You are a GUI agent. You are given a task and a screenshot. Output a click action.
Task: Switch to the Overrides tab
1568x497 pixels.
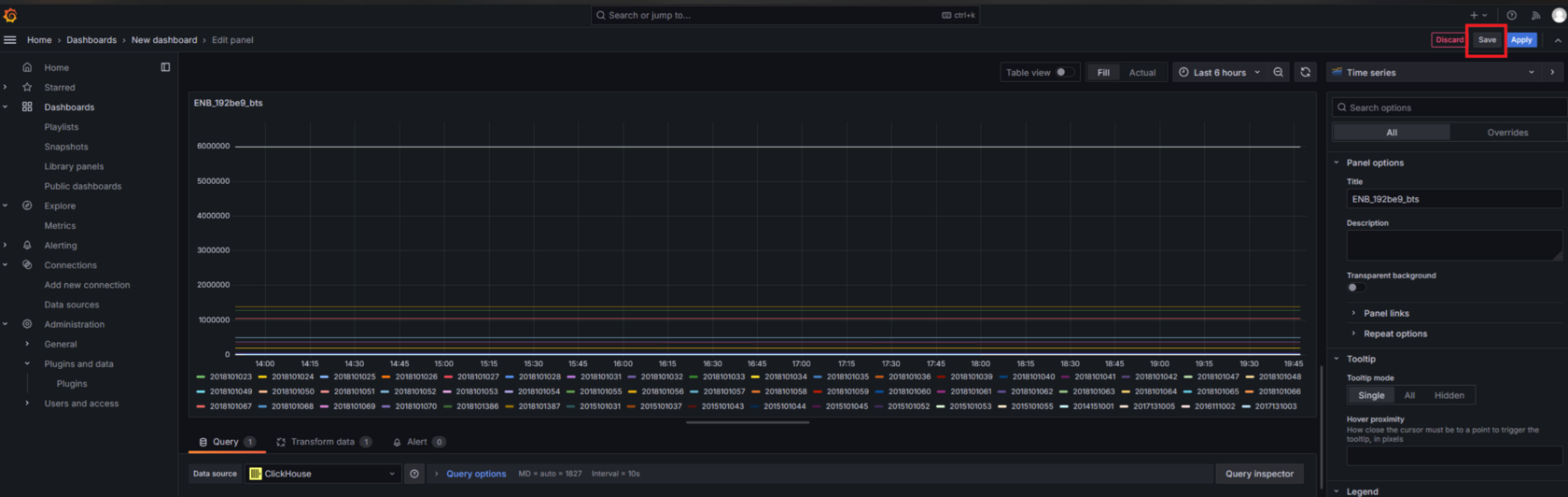(1506, 133)
